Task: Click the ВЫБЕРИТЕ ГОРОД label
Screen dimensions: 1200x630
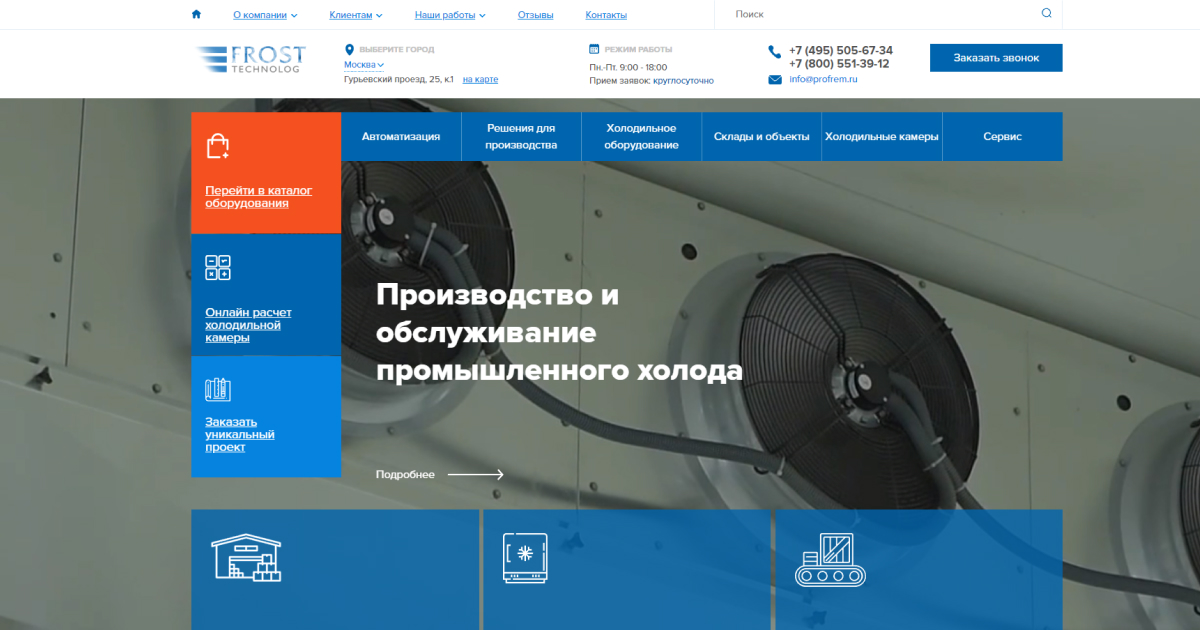Action: coord(397,49)
